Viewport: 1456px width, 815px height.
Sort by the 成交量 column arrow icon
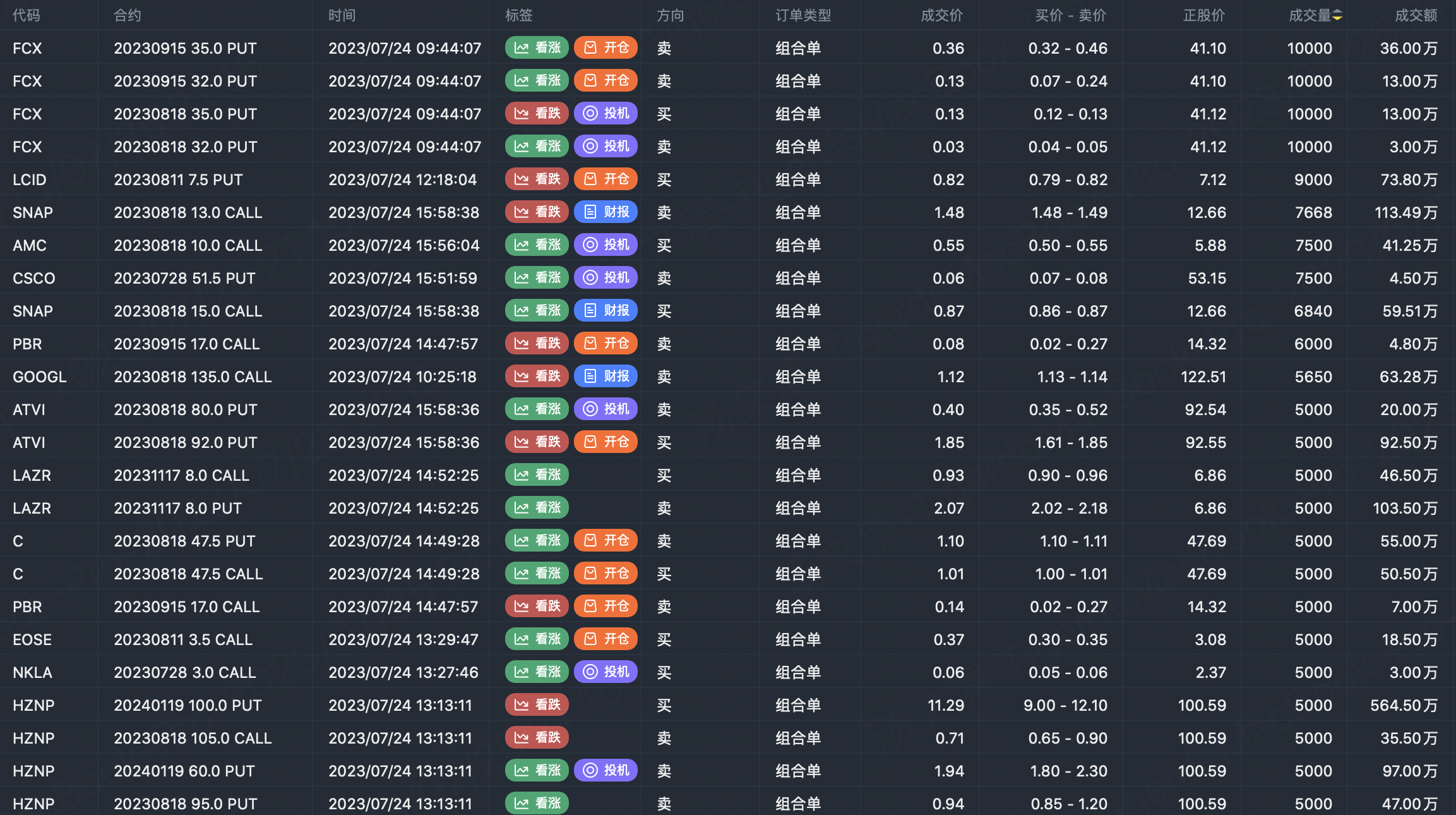[x=1337, y=16]
